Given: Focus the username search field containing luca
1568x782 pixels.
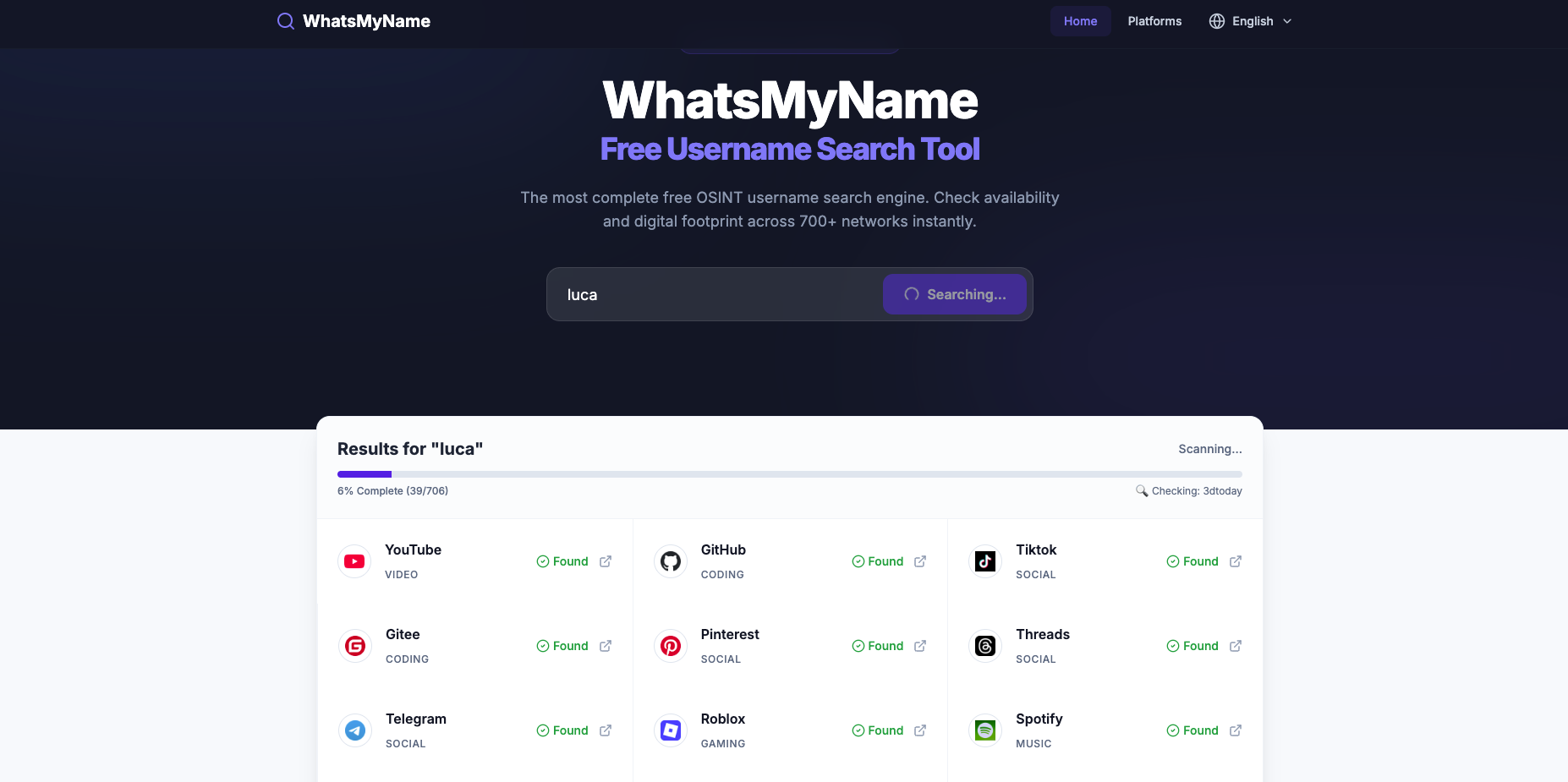Looking at the screenshot, I should (x=719, y=294).
